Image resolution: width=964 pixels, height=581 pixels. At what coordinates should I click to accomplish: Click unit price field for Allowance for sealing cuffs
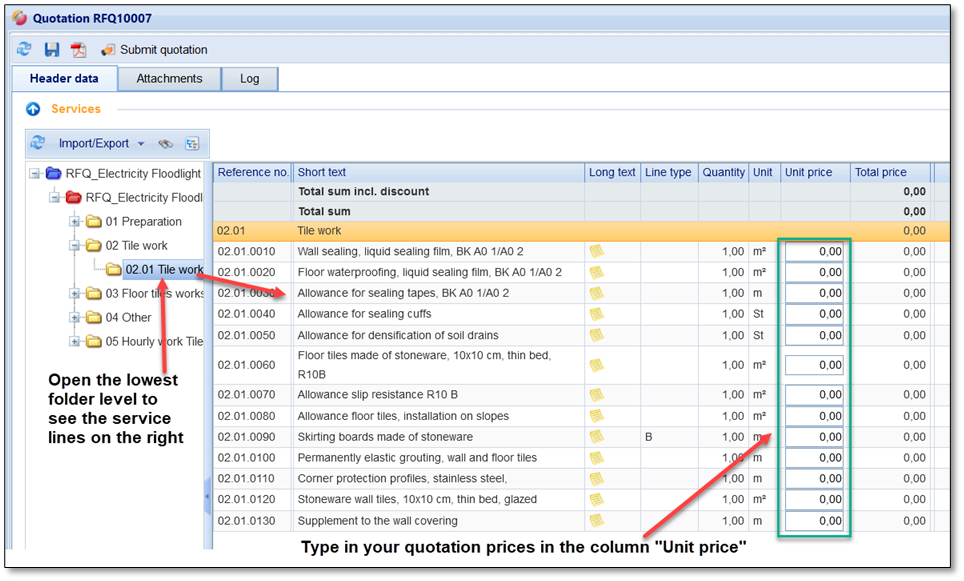814,314
